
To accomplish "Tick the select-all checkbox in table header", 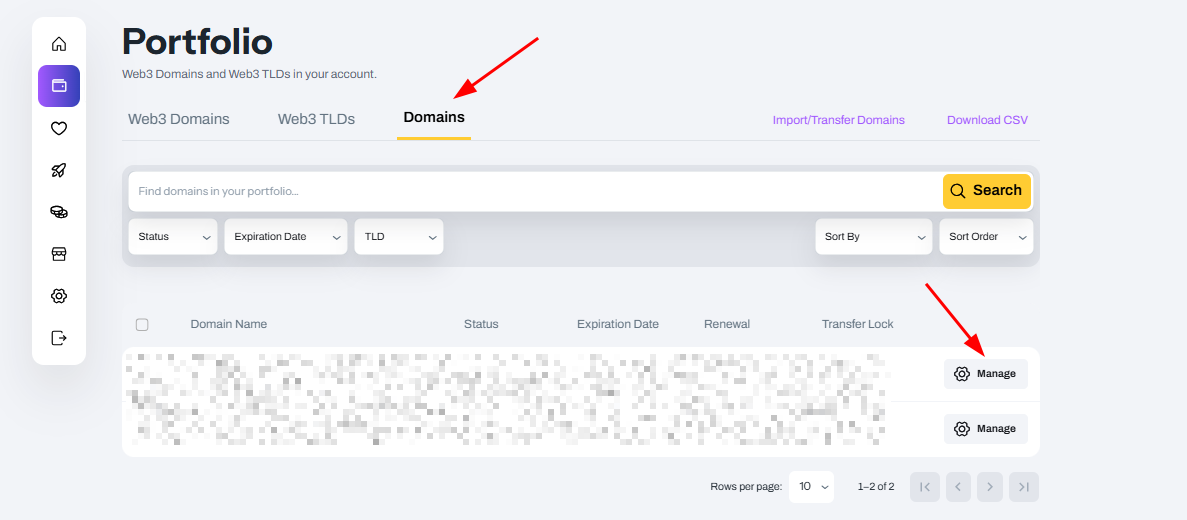I will point(142,325).
